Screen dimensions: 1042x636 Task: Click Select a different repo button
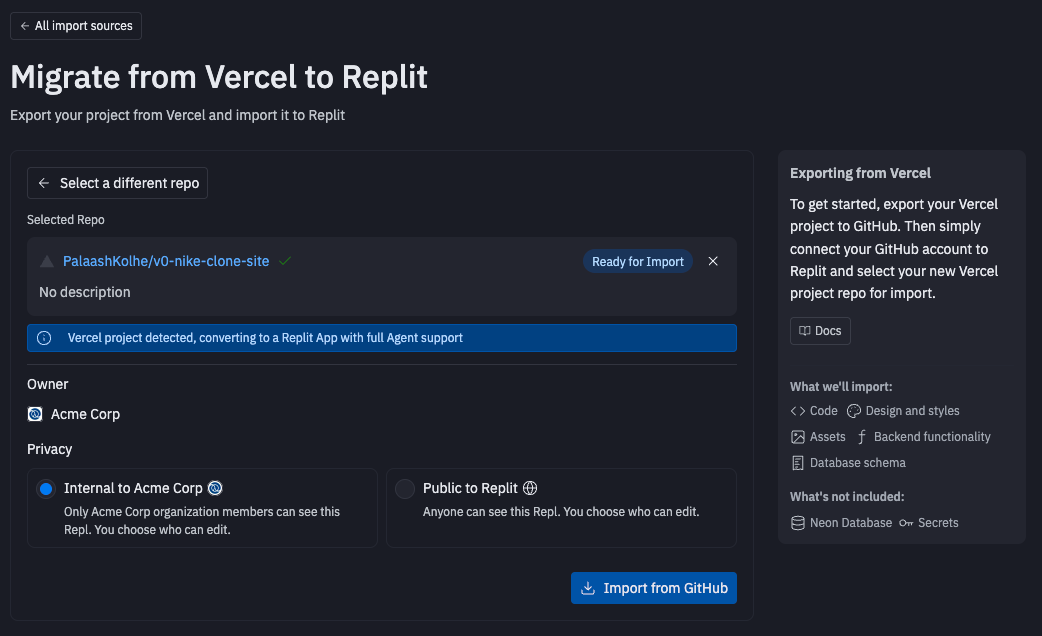click(x=118, y=183)
